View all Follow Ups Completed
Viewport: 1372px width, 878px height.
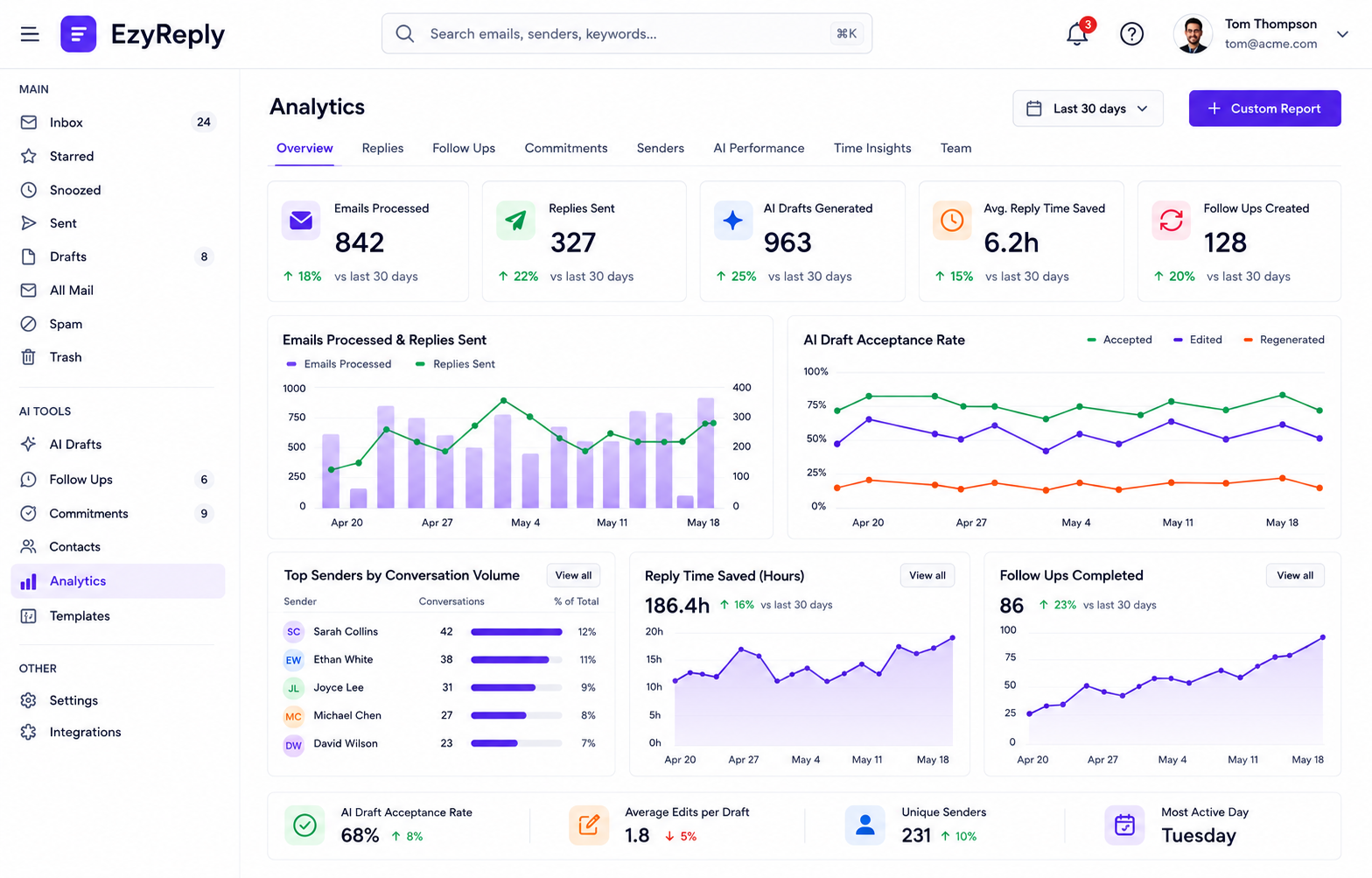1295,575
